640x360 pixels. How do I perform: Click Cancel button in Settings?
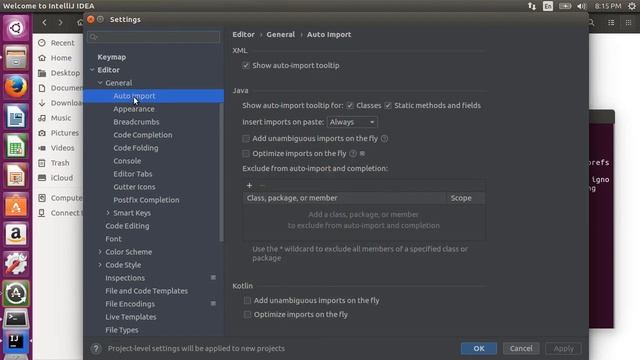tap(521, 349)
